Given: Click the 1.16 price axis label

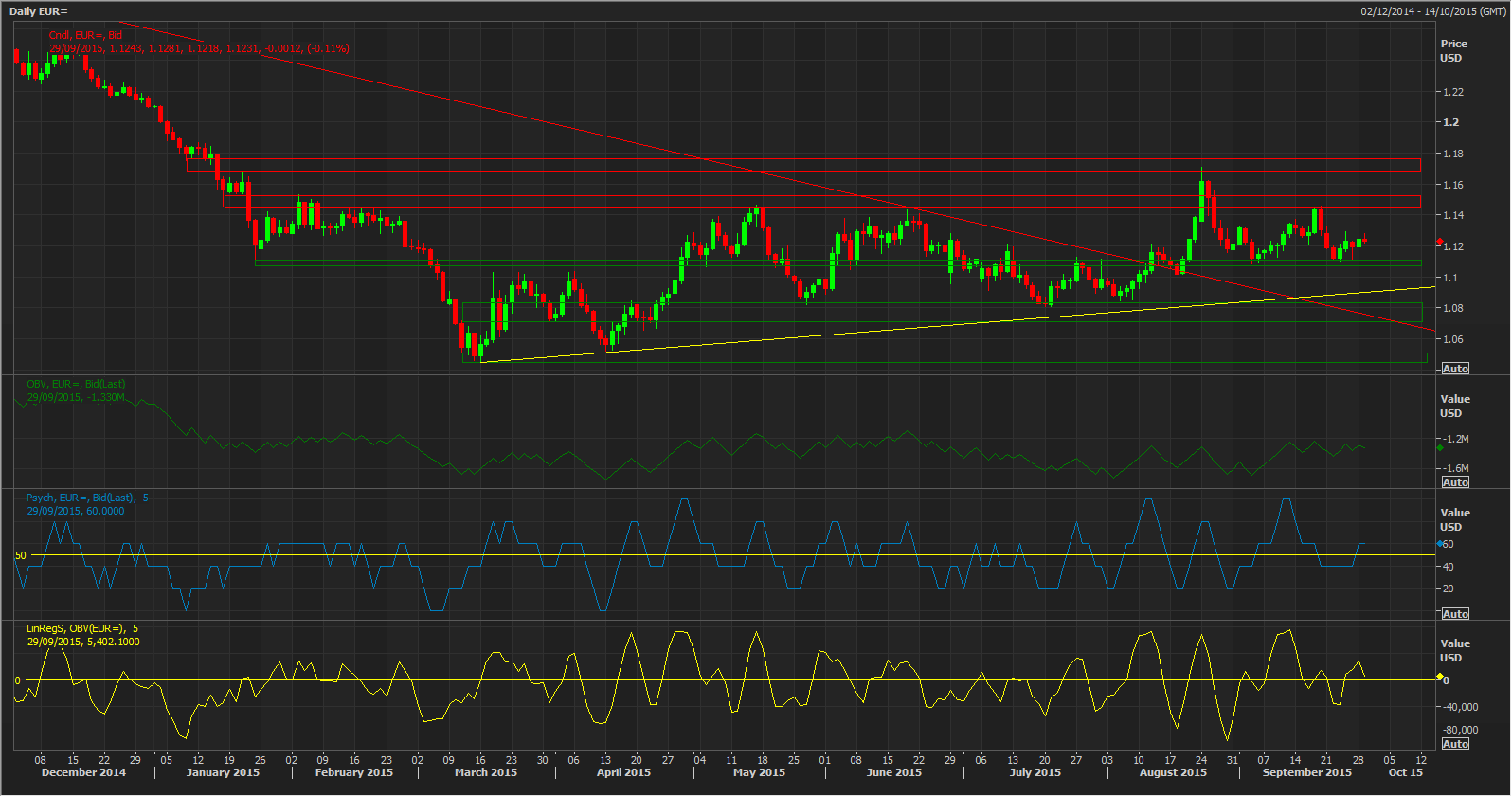Looking at the screenshot, I should click(x=1453, y=185).
